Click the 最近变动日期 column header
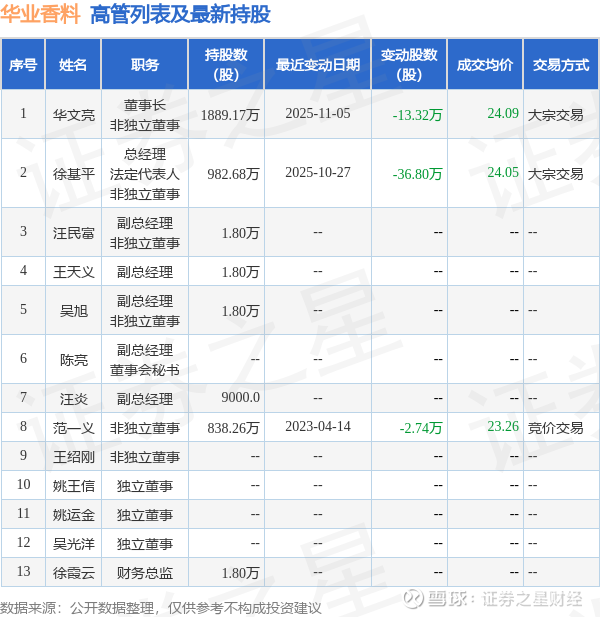Image resolution: width=600 pixels, height=617 pixels. (318, 65)
